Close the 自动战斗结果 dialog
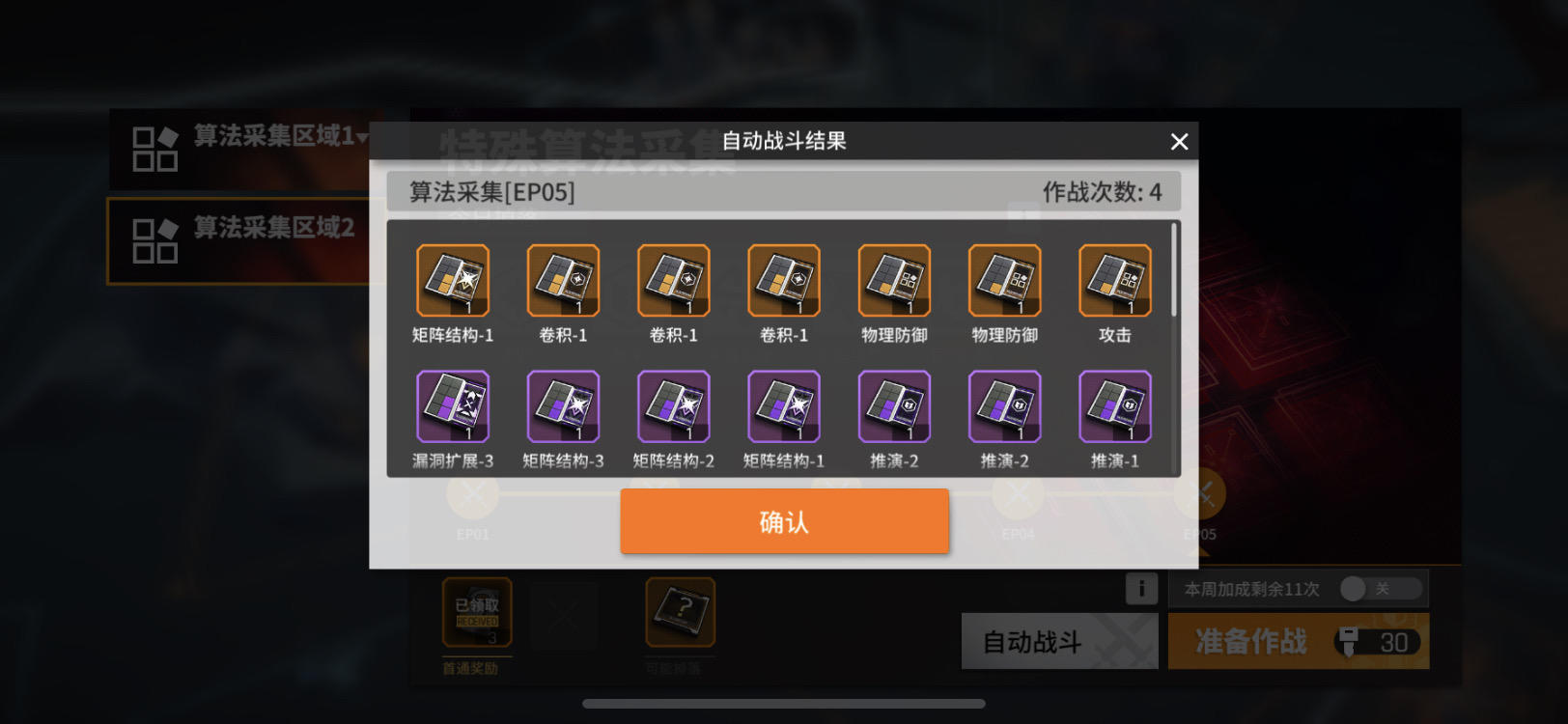 coord(1179,142)
